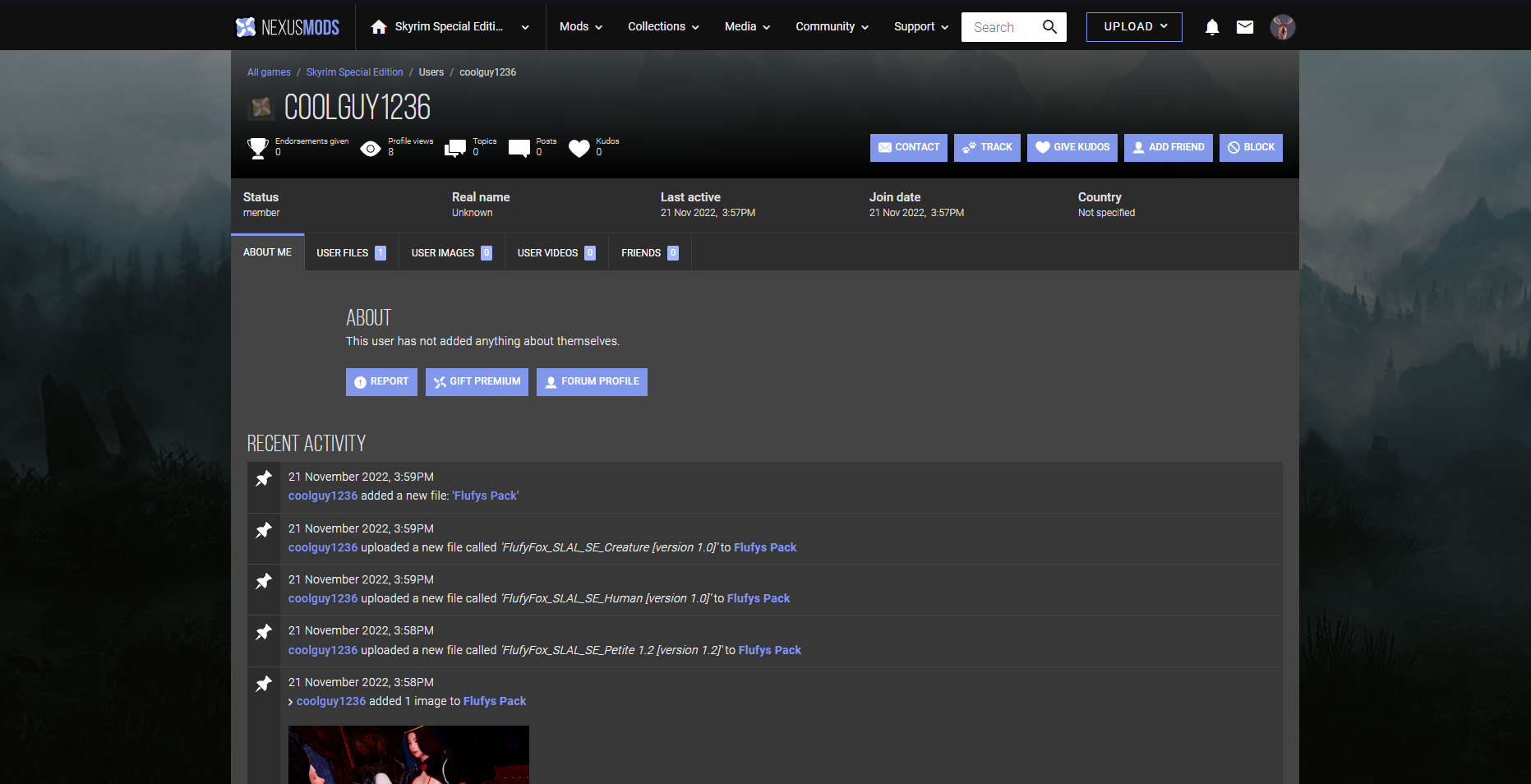Click the endorsements trophy icon
1531x784 pixels.
258,148
